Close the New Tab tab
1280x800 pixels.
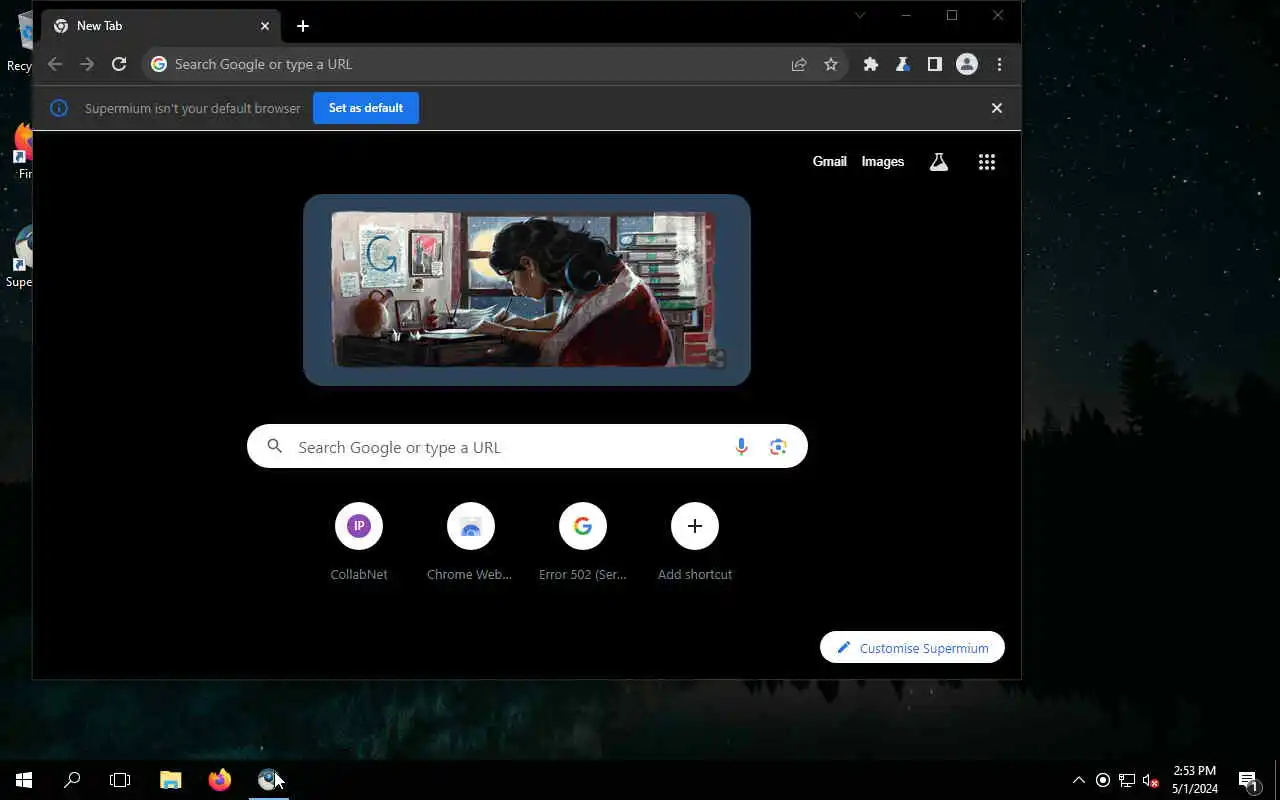coord(265,26)
